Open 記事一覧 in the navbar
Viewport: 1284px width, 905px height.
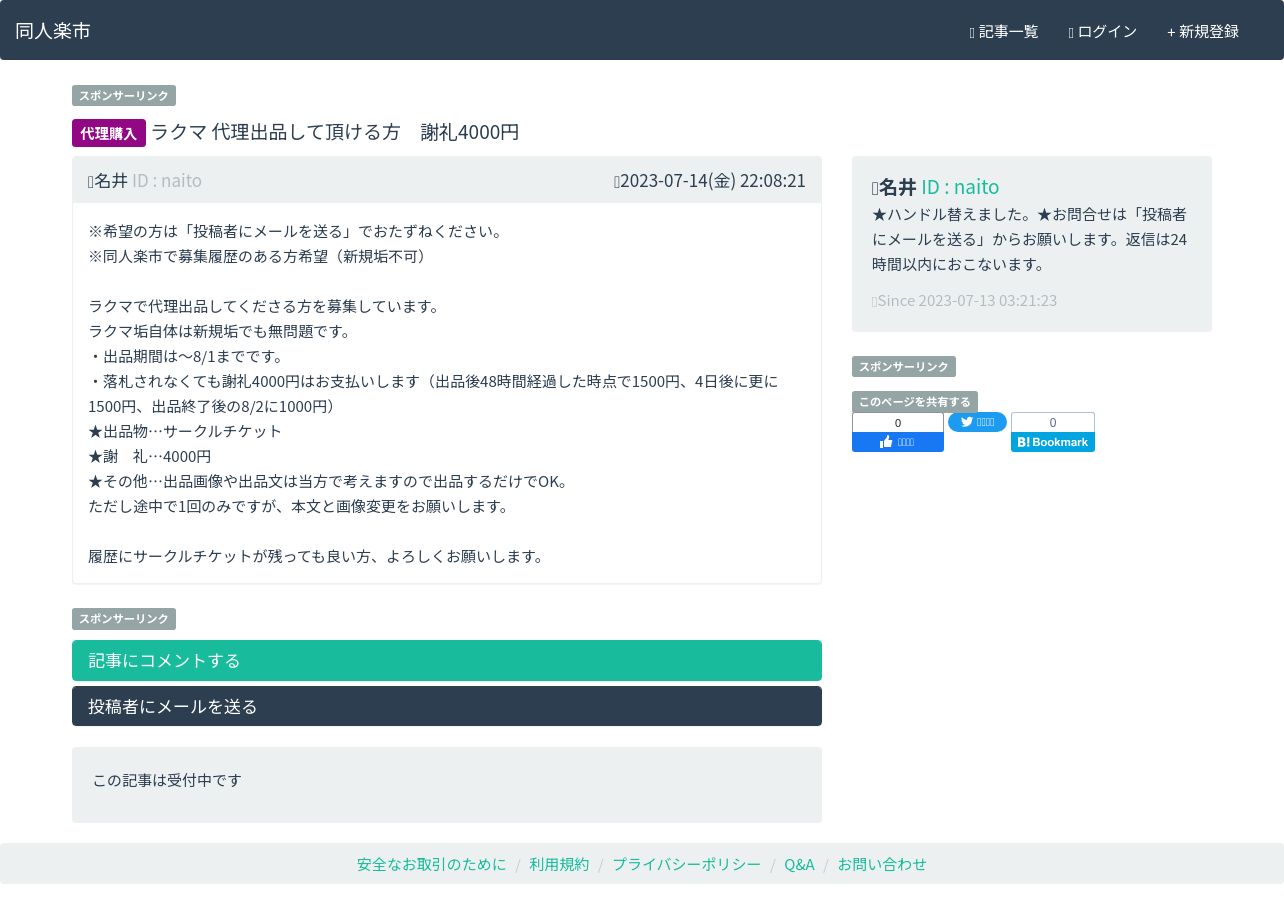1004,32
